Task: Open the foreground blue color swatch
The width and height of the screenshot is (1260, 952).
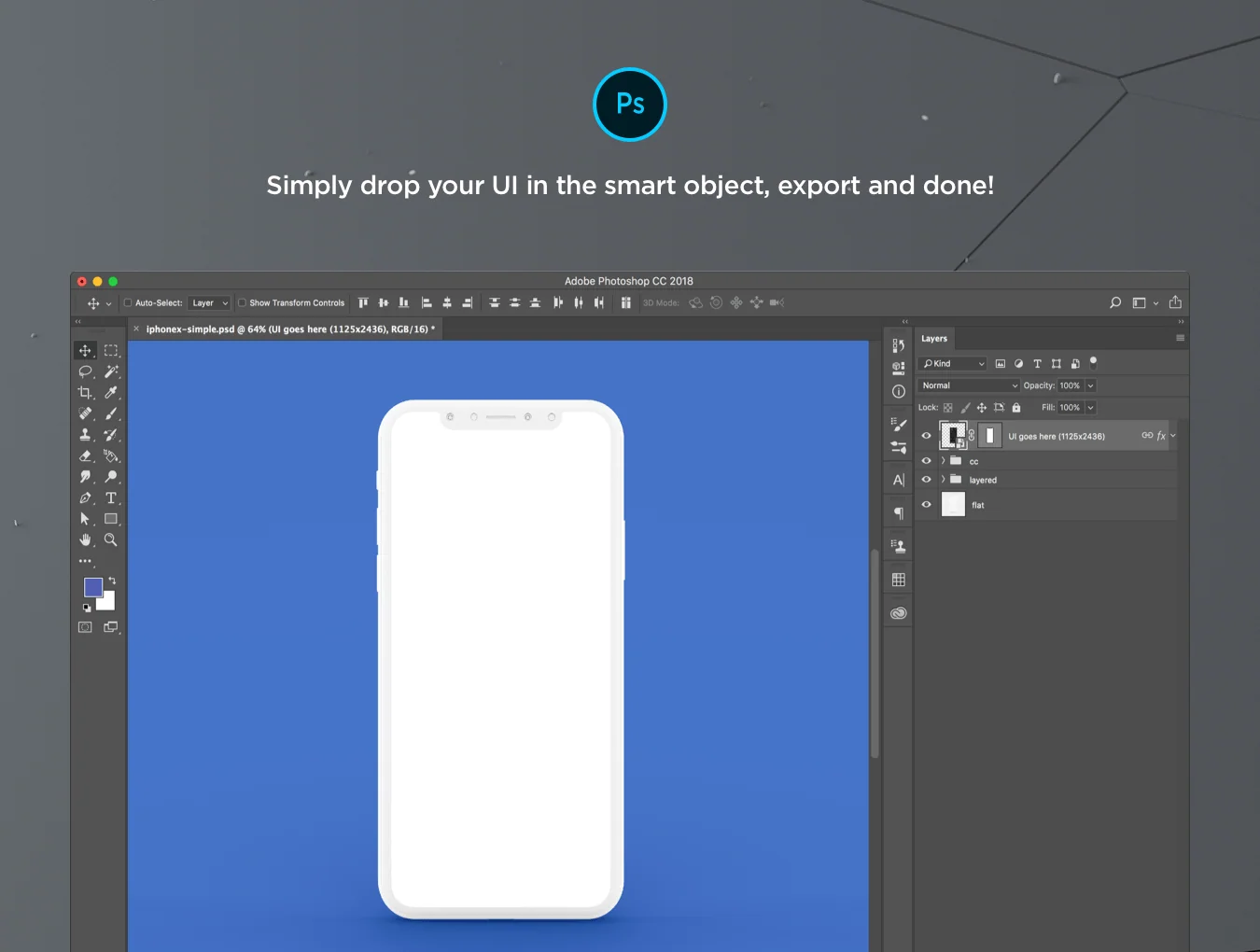Action: pos(91,585)
